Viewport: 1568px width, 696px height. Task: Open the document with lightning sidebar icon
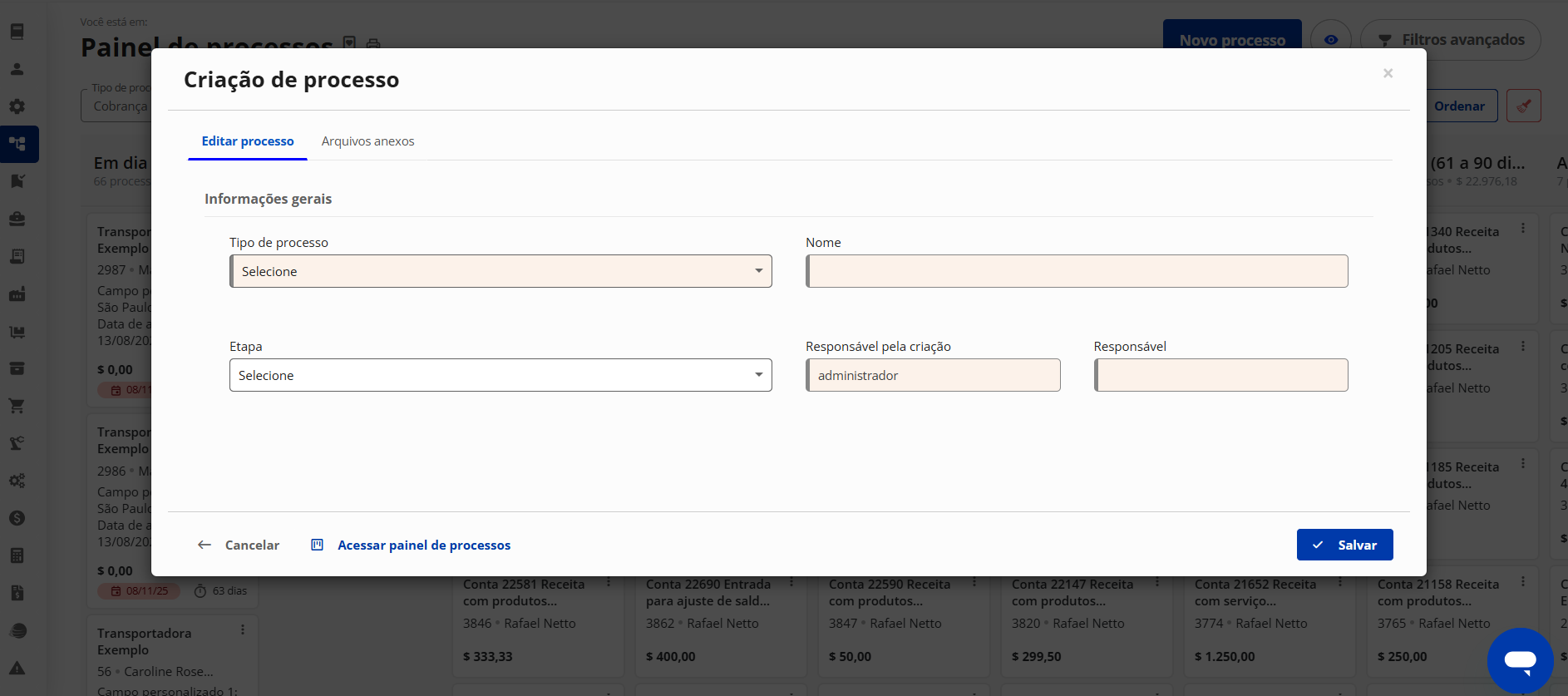pos(17,593)
